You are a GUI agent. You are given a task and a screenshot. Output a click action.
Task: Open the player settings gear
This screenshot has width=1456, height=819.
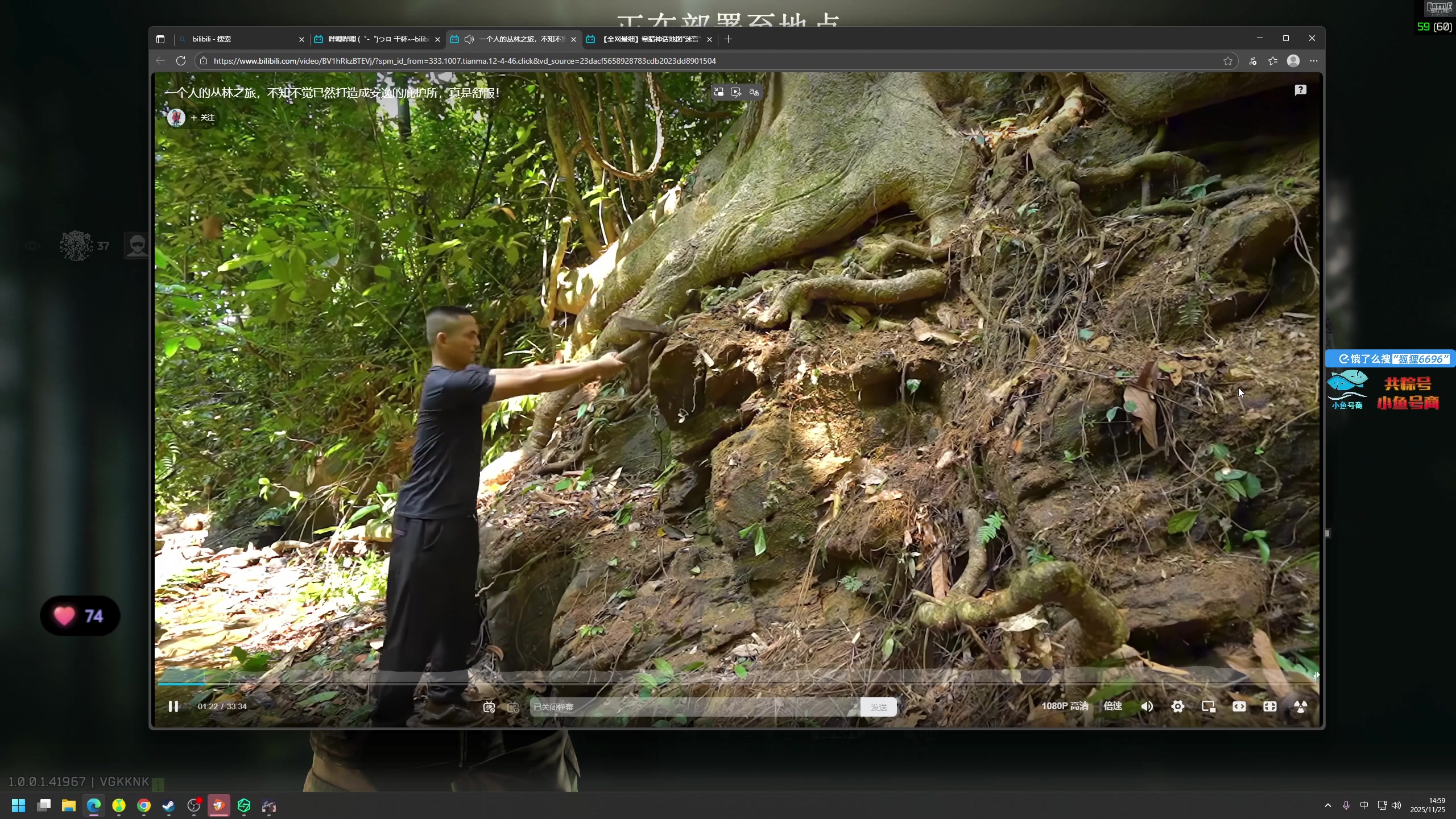pyautogui.click(x=1177, y=706)
